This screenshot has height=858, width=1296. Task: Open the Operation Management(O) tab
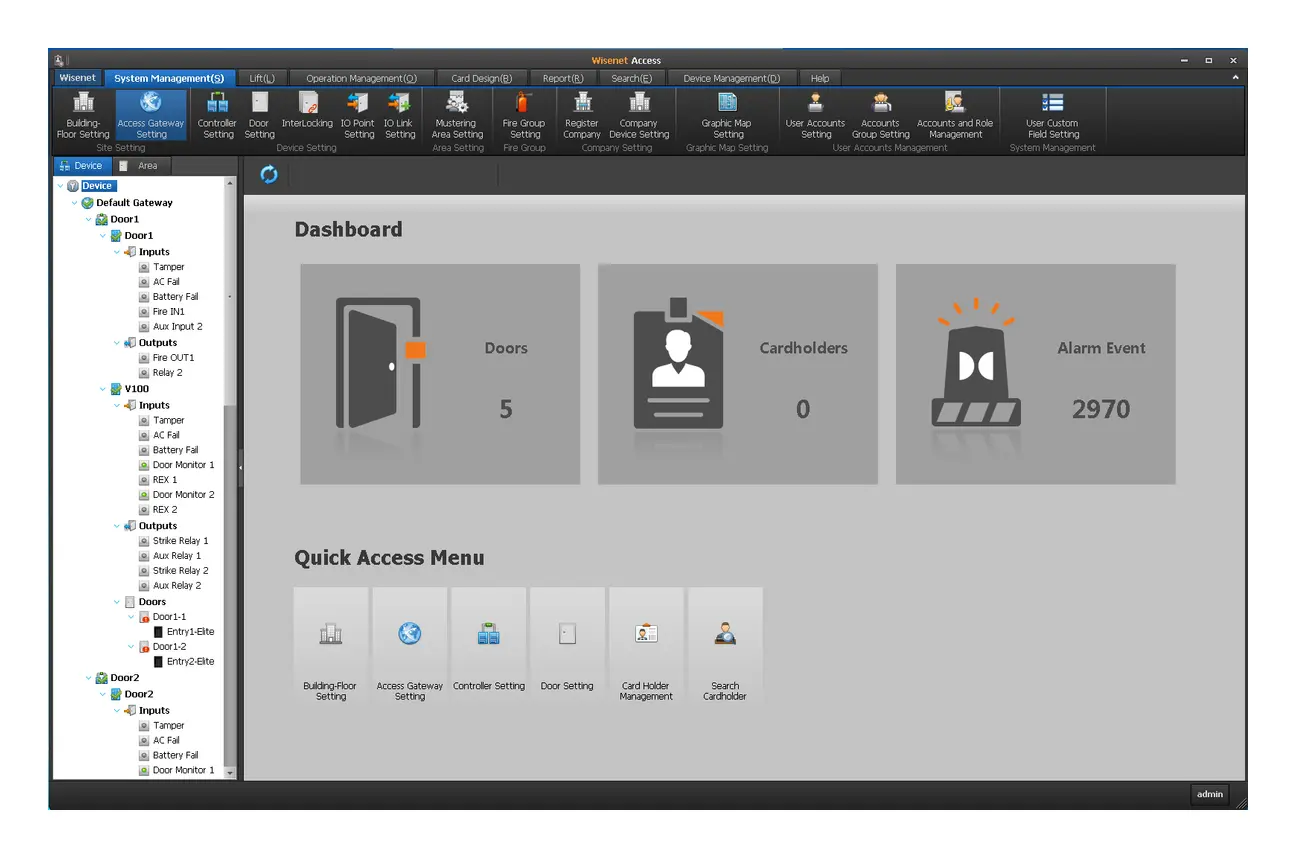point(361,78)
